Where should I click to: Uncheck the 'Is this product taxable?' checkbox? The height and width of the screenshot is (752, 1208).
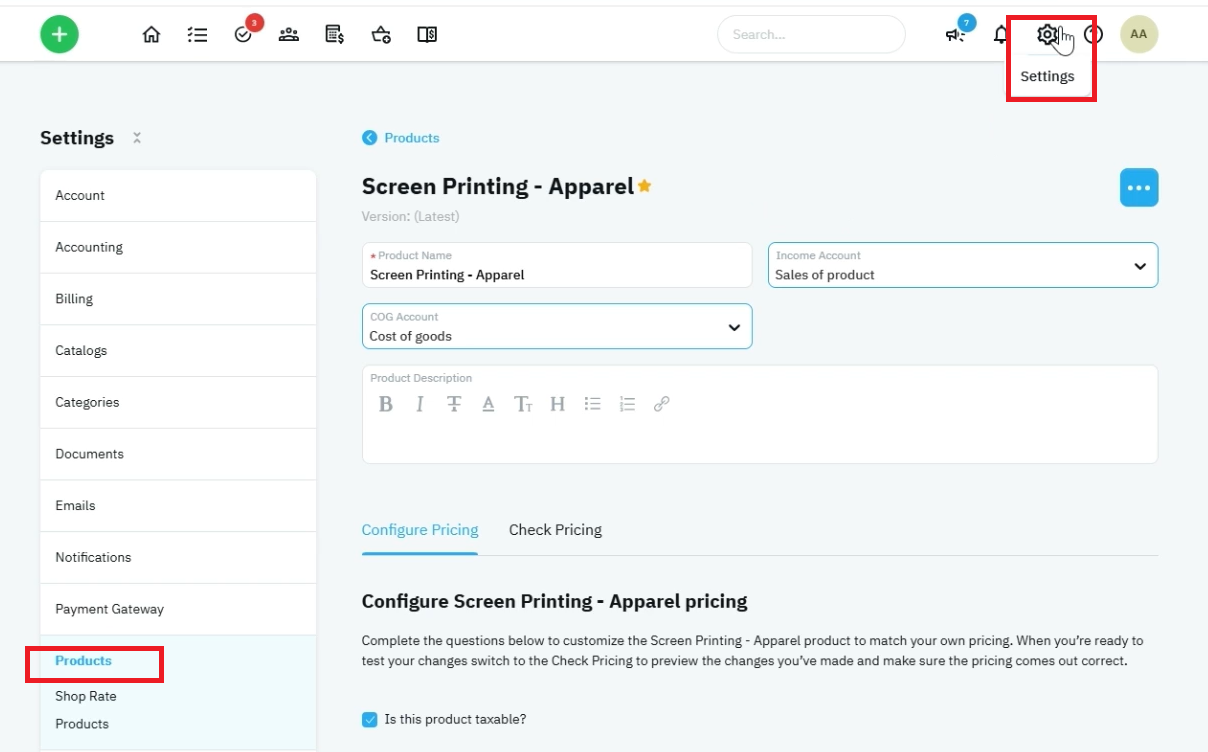tap(370, 719)
